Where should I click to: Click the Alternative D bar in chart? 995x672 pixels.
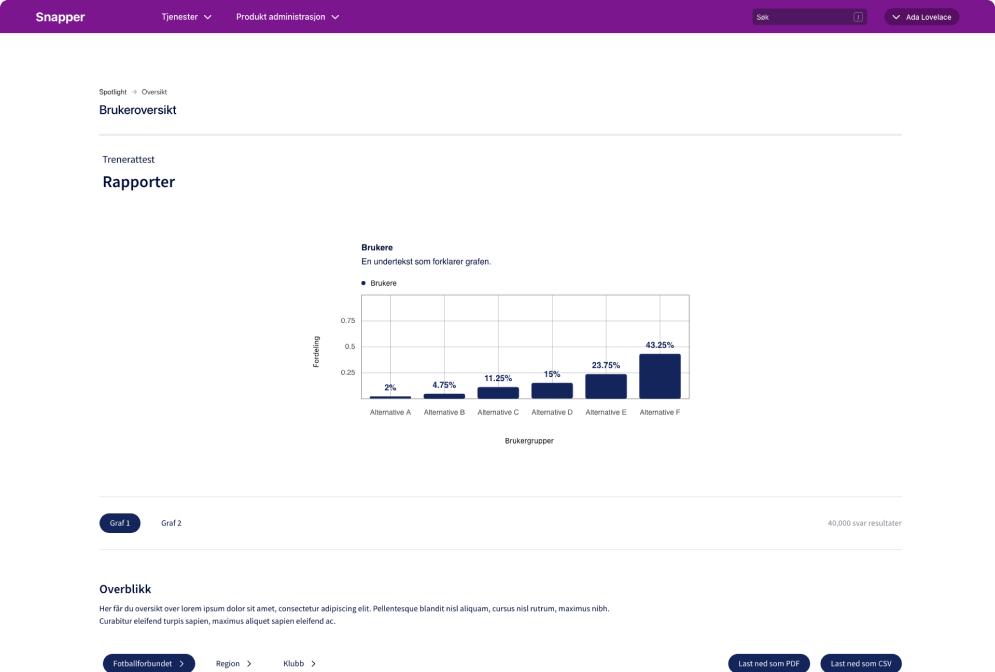tap(551, 391)
